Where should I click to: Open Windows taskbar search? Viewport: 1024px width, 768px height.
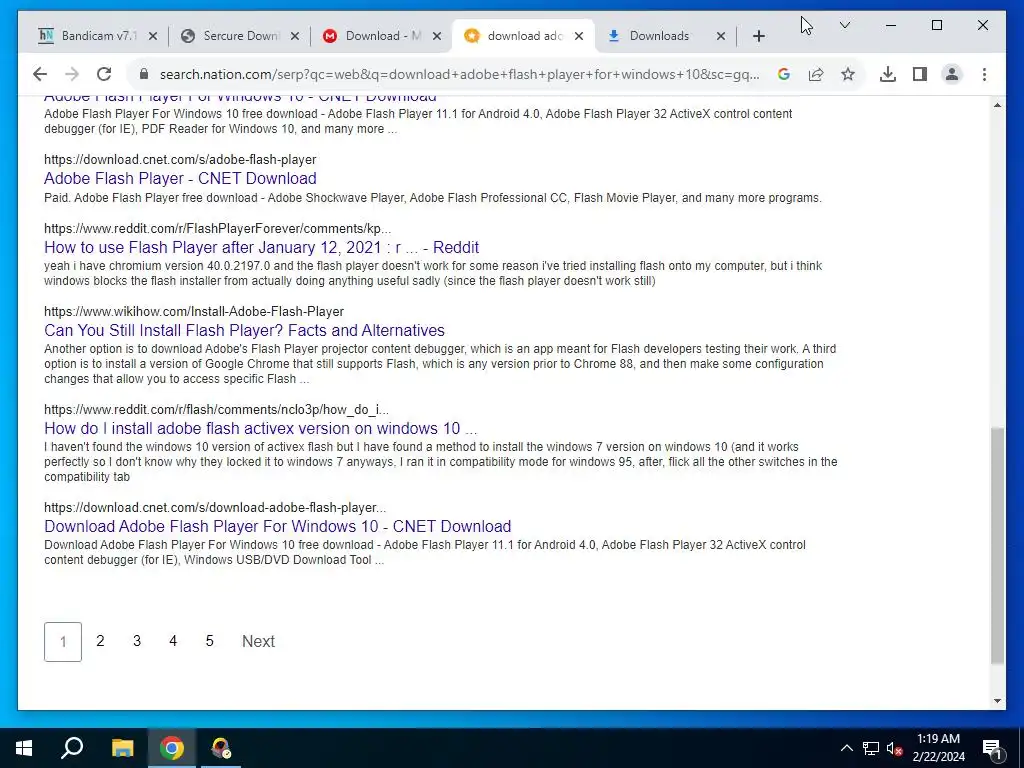pos(72,748)
